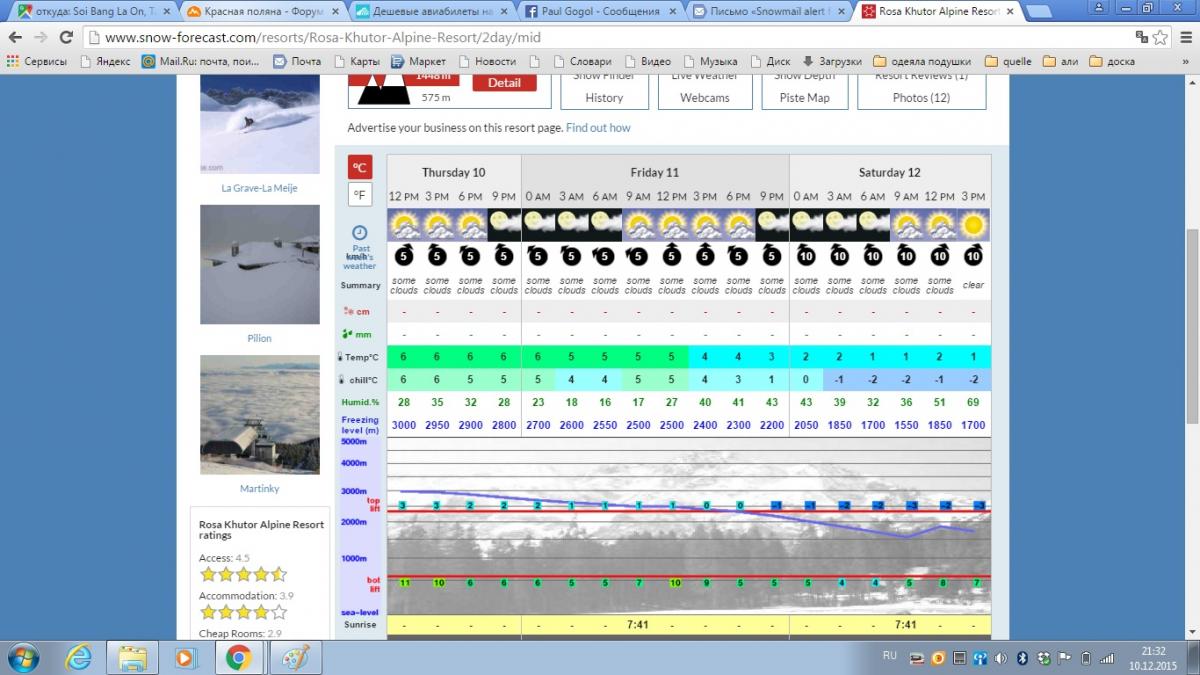Click the volume speaker tray icon
This screenshot has height=675, width=1200.
(x=1001, y=657)
